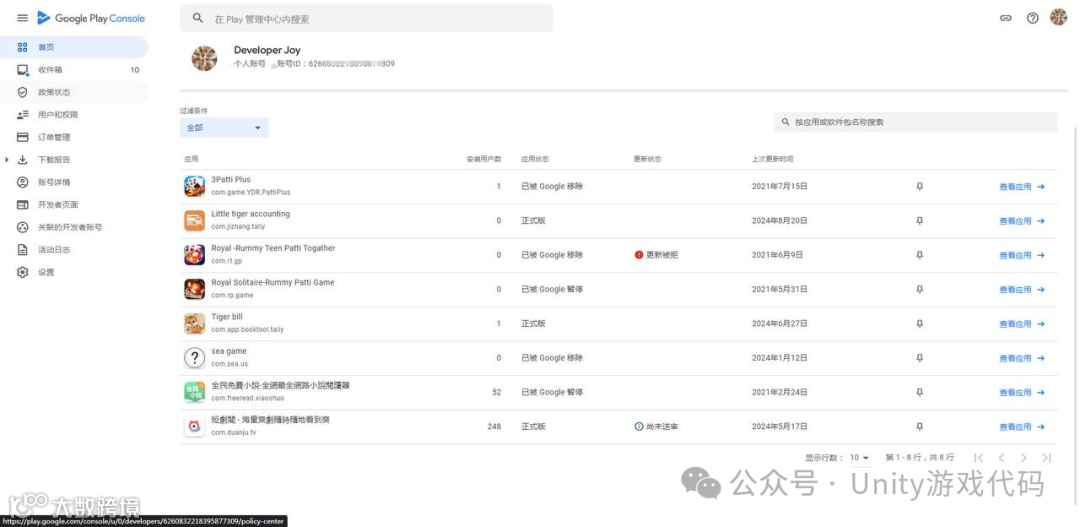Click 查看应用 for Tiger bill
The height and width of the screenshot is (527, 1080).
click(x=1022, y=324)
